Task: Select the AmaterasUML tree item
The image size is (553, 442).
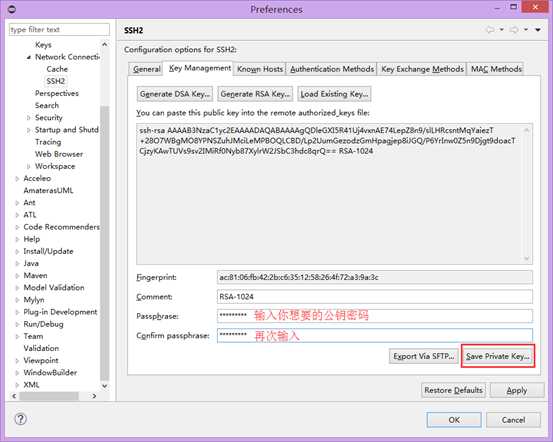Action: (x=48, y=191)
